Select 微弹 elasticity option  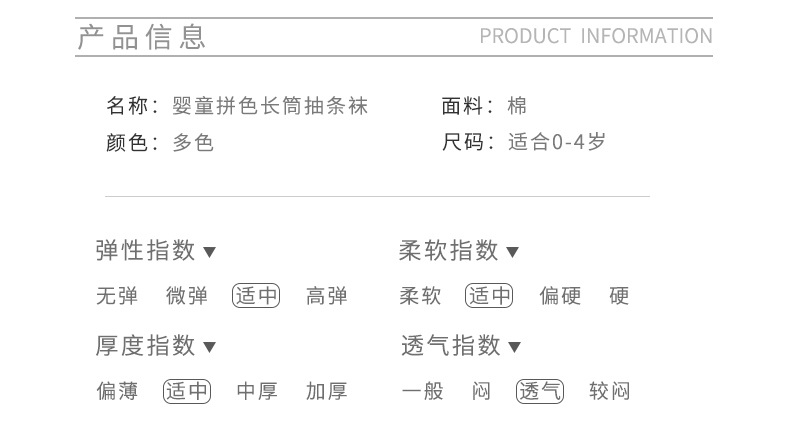click(187, 296)
